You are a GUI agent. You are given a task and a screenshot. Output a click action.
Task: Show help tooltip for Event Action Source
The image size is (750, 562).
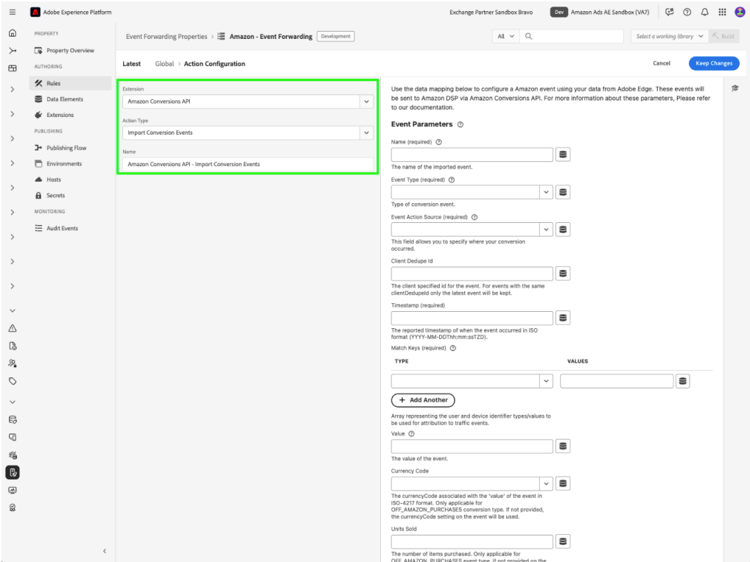point(474,217)
